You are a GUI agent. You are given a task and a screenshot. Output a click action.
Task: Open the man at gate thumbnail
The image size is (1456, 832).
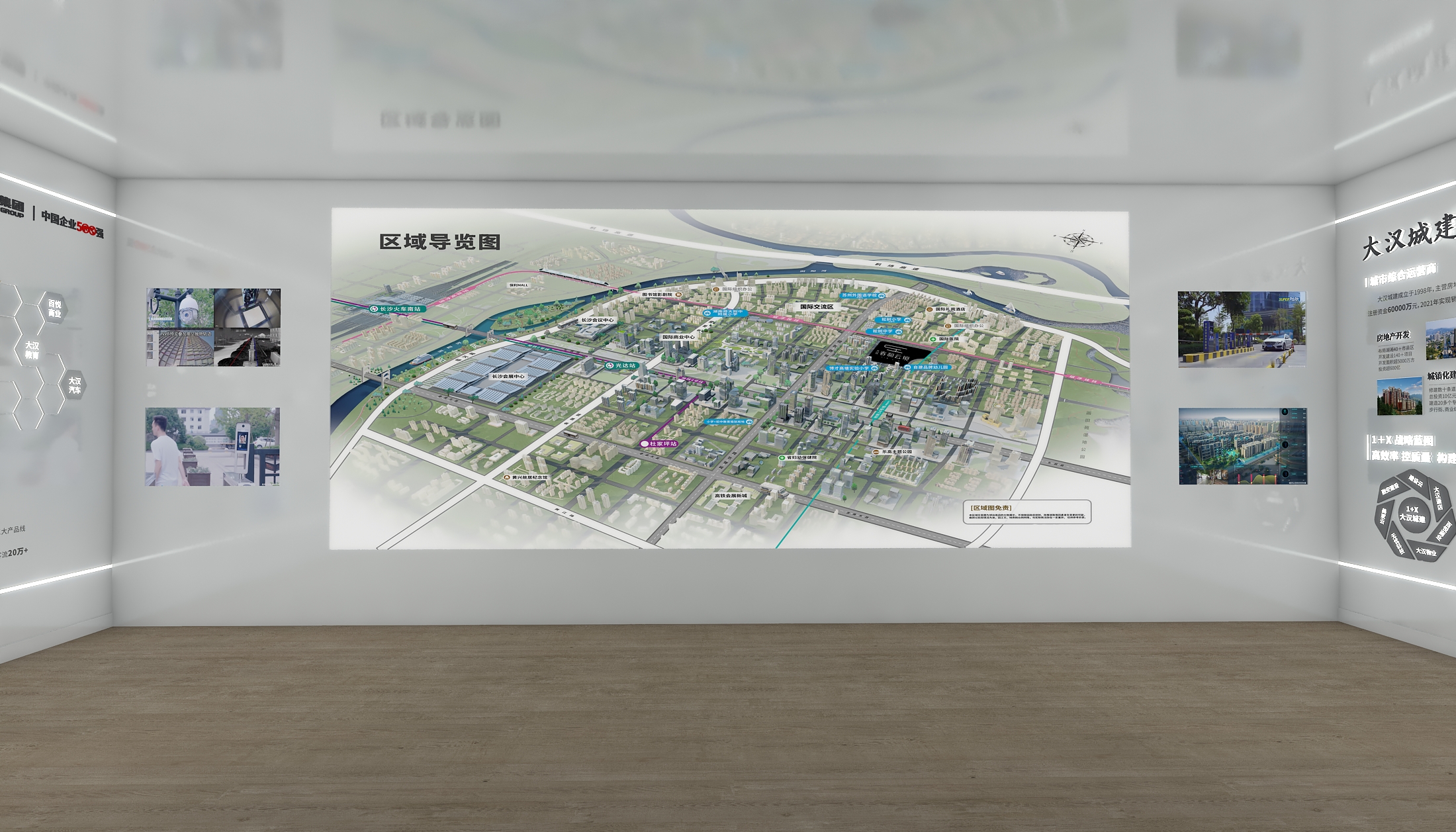pos(212,447)
